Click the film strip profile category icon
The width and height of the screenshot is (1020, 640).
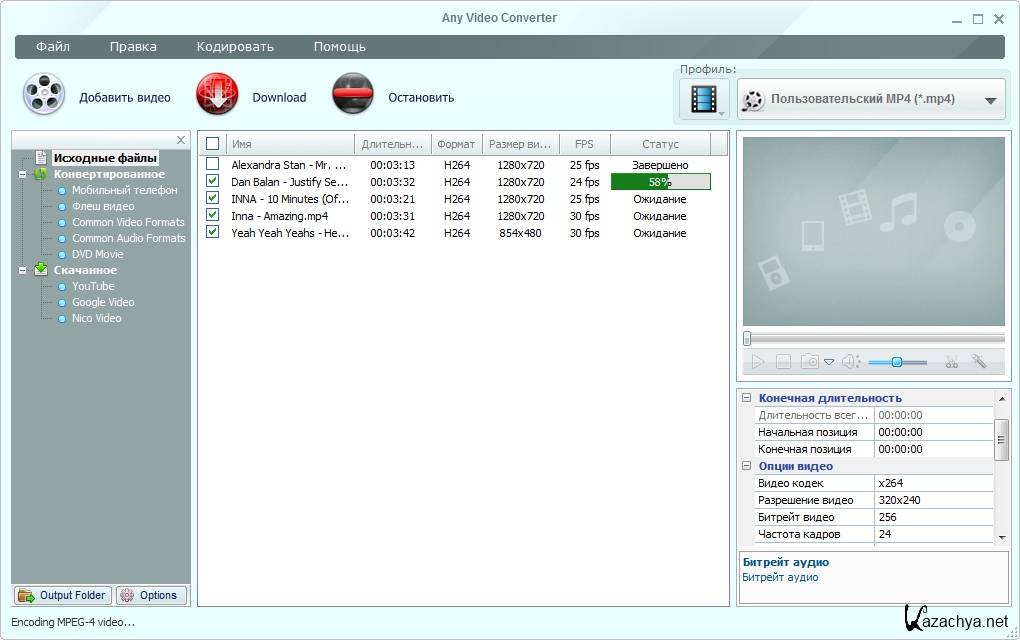pos(705,100)
